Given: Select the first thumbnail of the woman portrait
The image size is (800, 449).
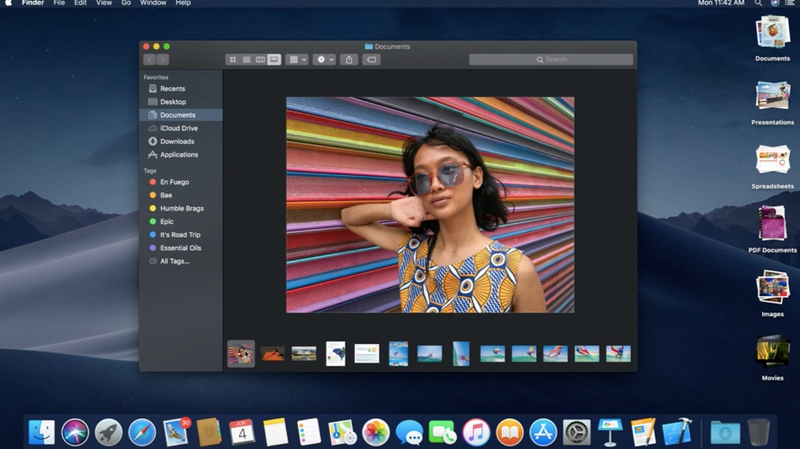Looking at the screenshot, I should click(x=241, y=354).
